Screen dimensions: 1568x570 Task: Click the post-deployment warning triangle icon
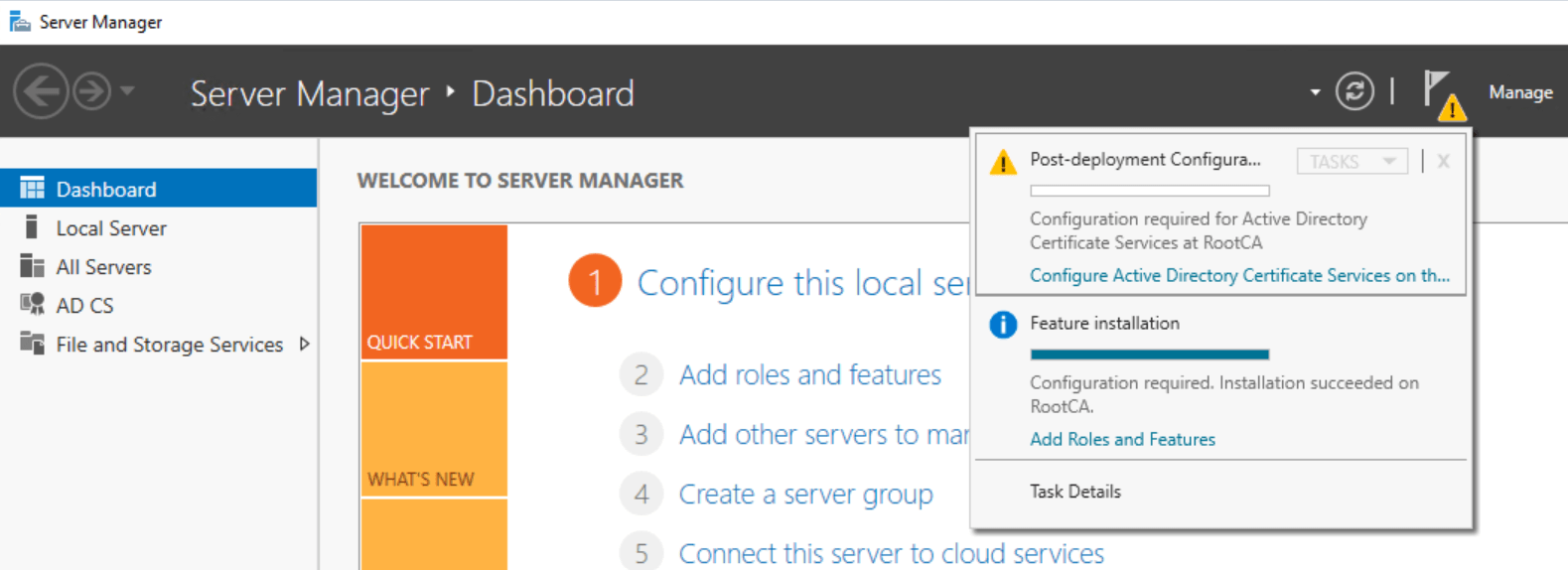[1003, 162]
